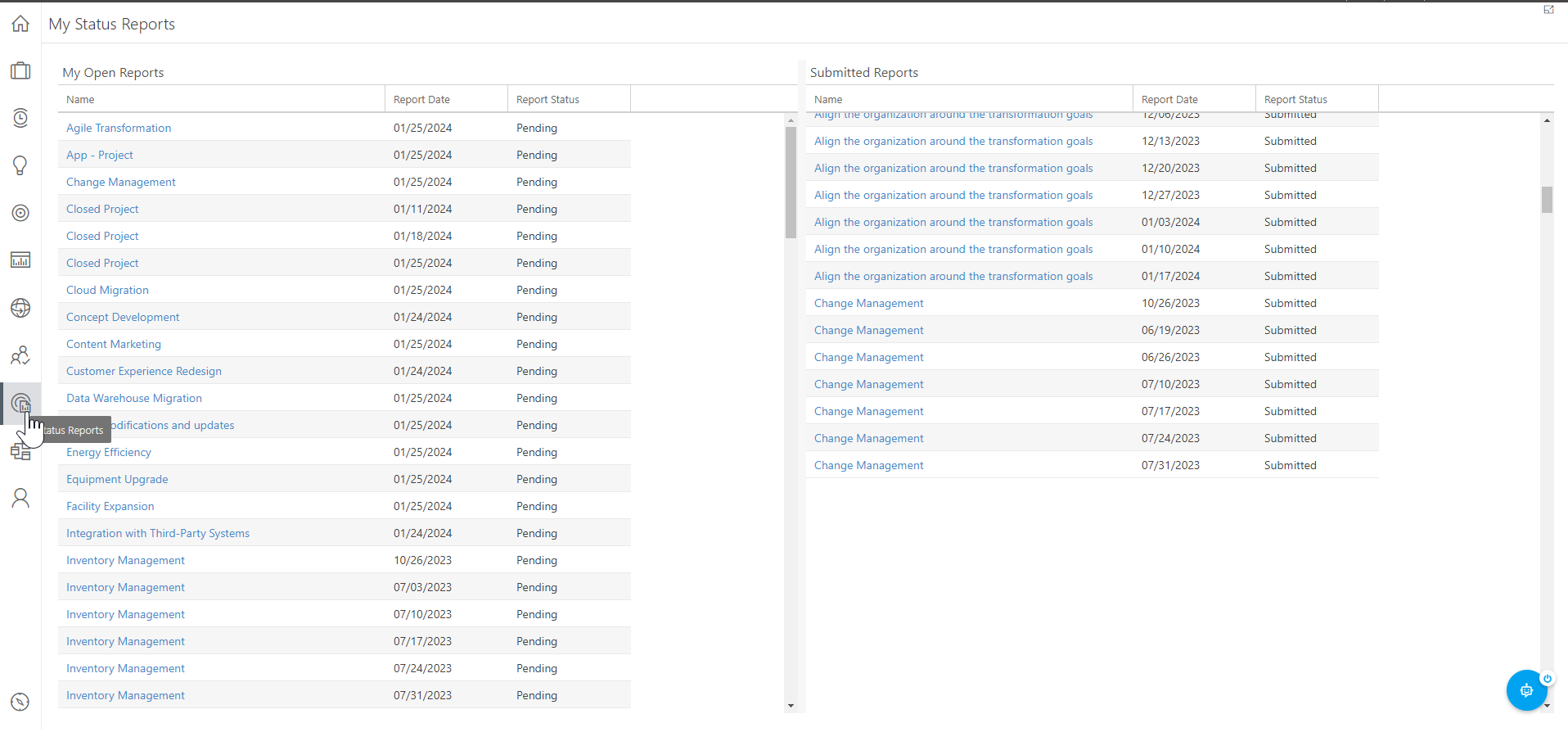
Task: Open Inventory Management report dated 07/31/2023
Action: click(125, 695)
